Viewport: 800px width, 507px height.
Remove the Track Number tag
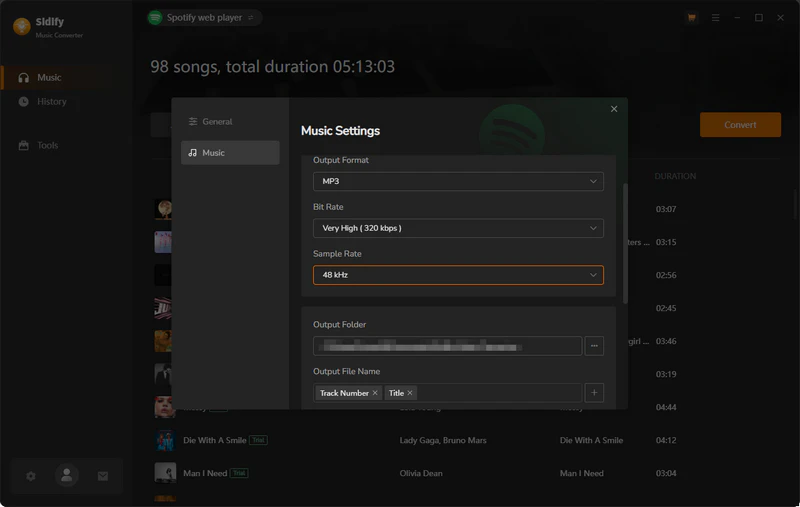coord(375,393)
